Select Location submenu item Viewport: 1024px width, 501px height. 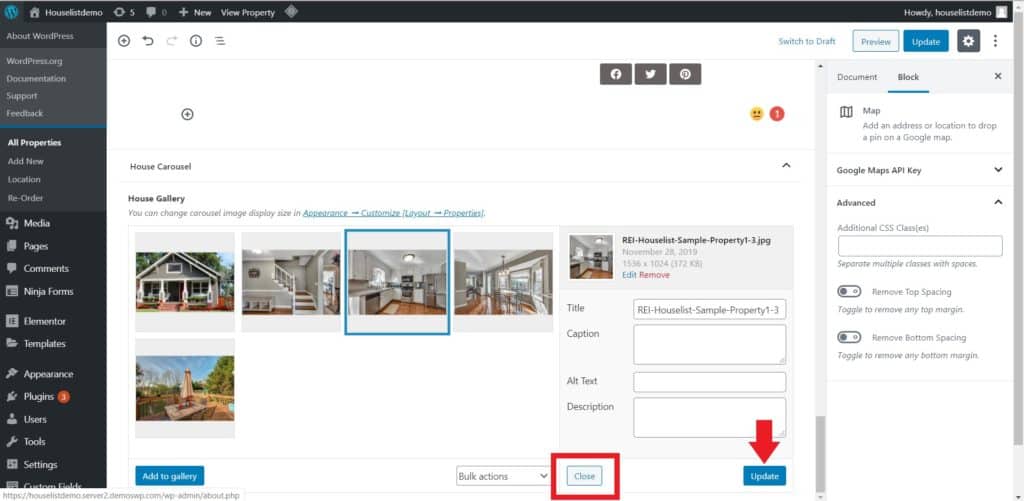24,179
